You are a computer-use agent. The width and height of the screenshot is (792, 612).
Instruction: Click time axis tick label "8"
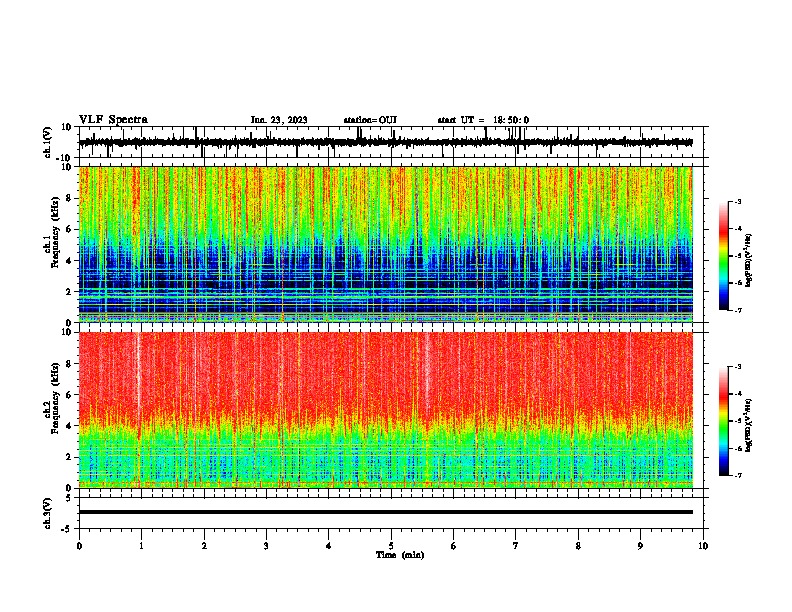pos(578,546)
